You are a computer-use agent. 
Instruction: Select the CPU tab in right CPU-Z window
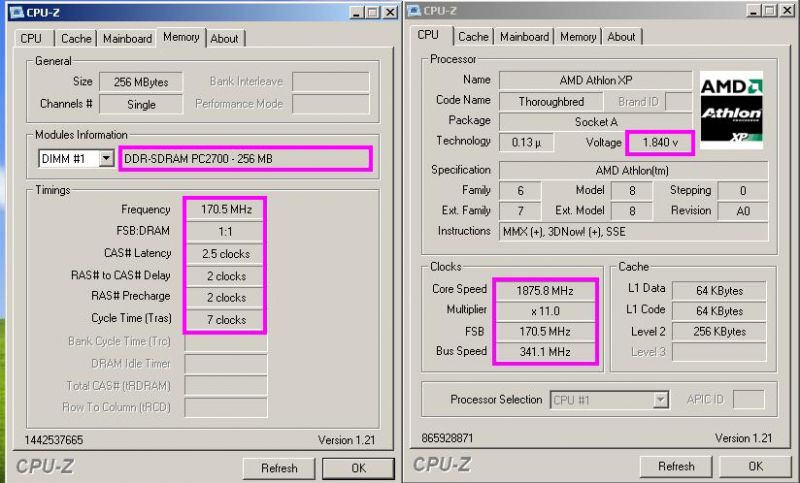click(x=429, y=35)
